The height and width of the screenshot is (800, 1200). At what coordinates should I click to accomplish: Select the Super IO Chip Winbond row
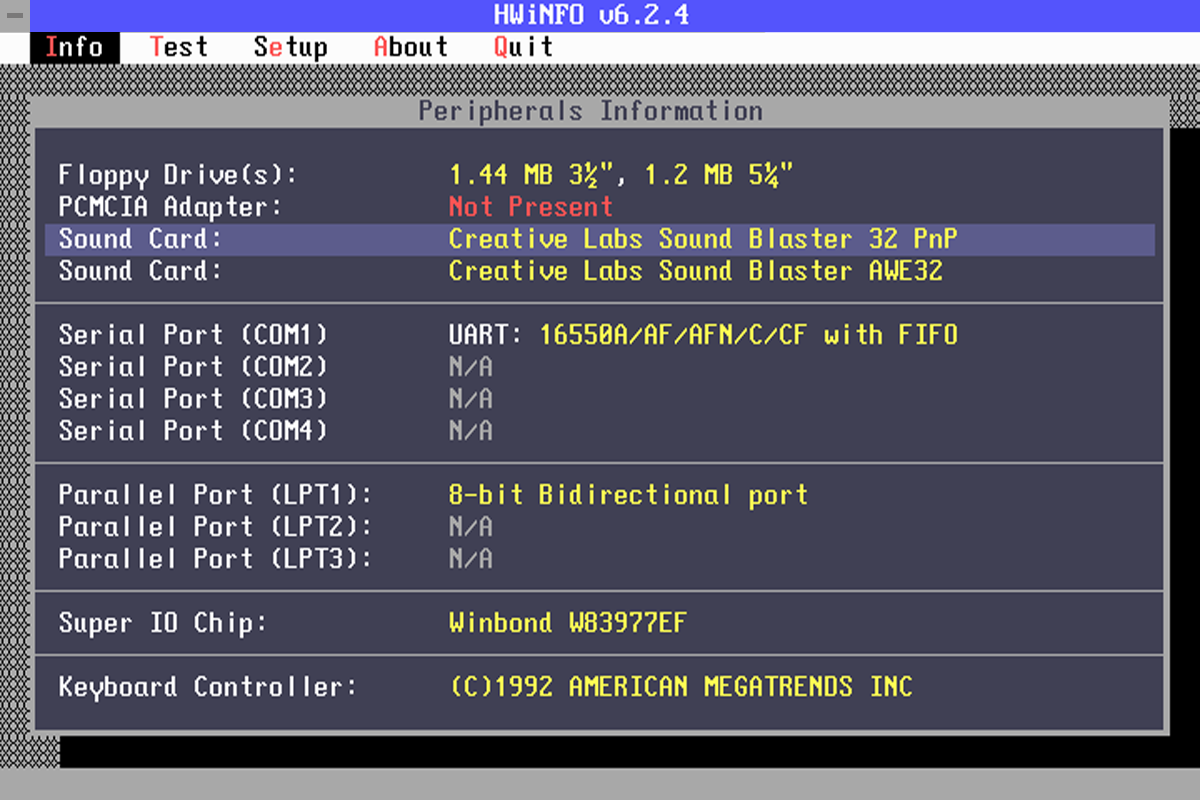pos(600,623)
